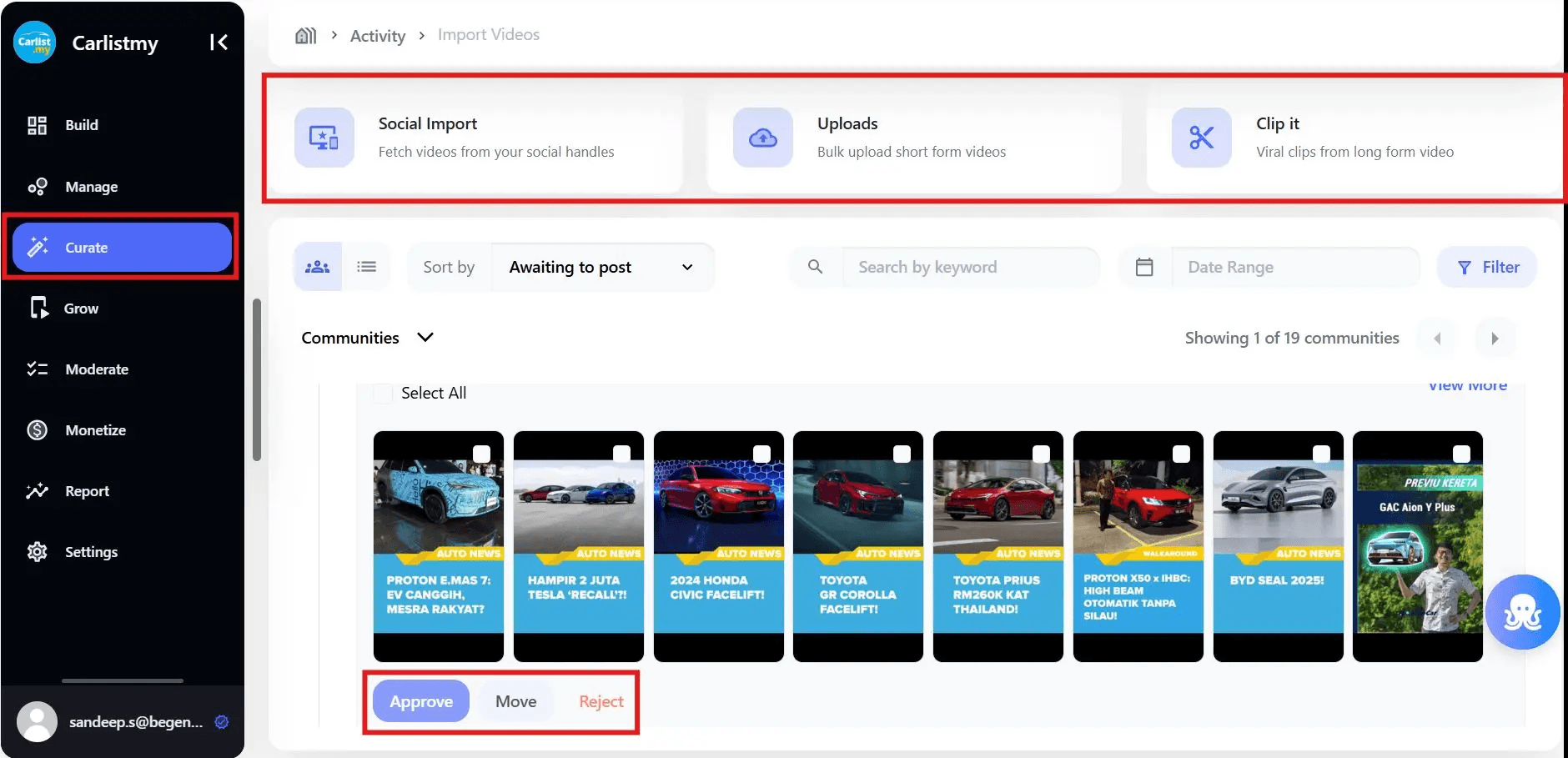The image size is (1568, 758).
Task: Navigate to Activity breadcrumb
Action: click(x=378, y=36)
